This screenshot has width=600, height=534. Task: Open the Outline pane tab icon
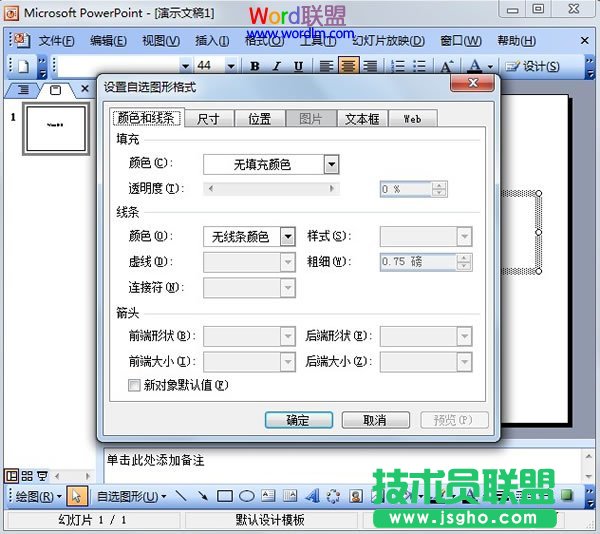(x=23, y=90)
